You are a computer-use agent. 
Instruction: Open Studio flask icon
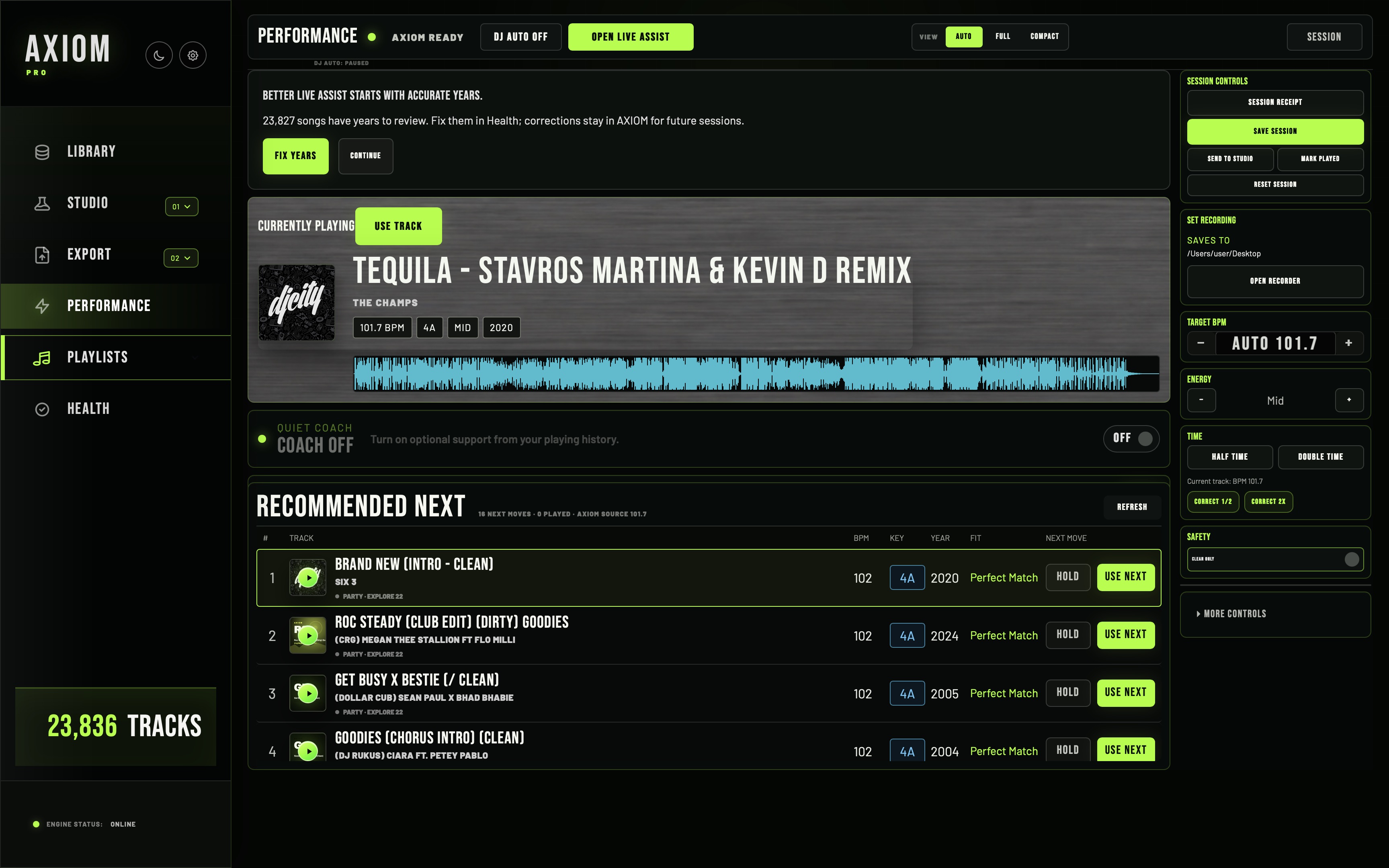pos(42,203)
